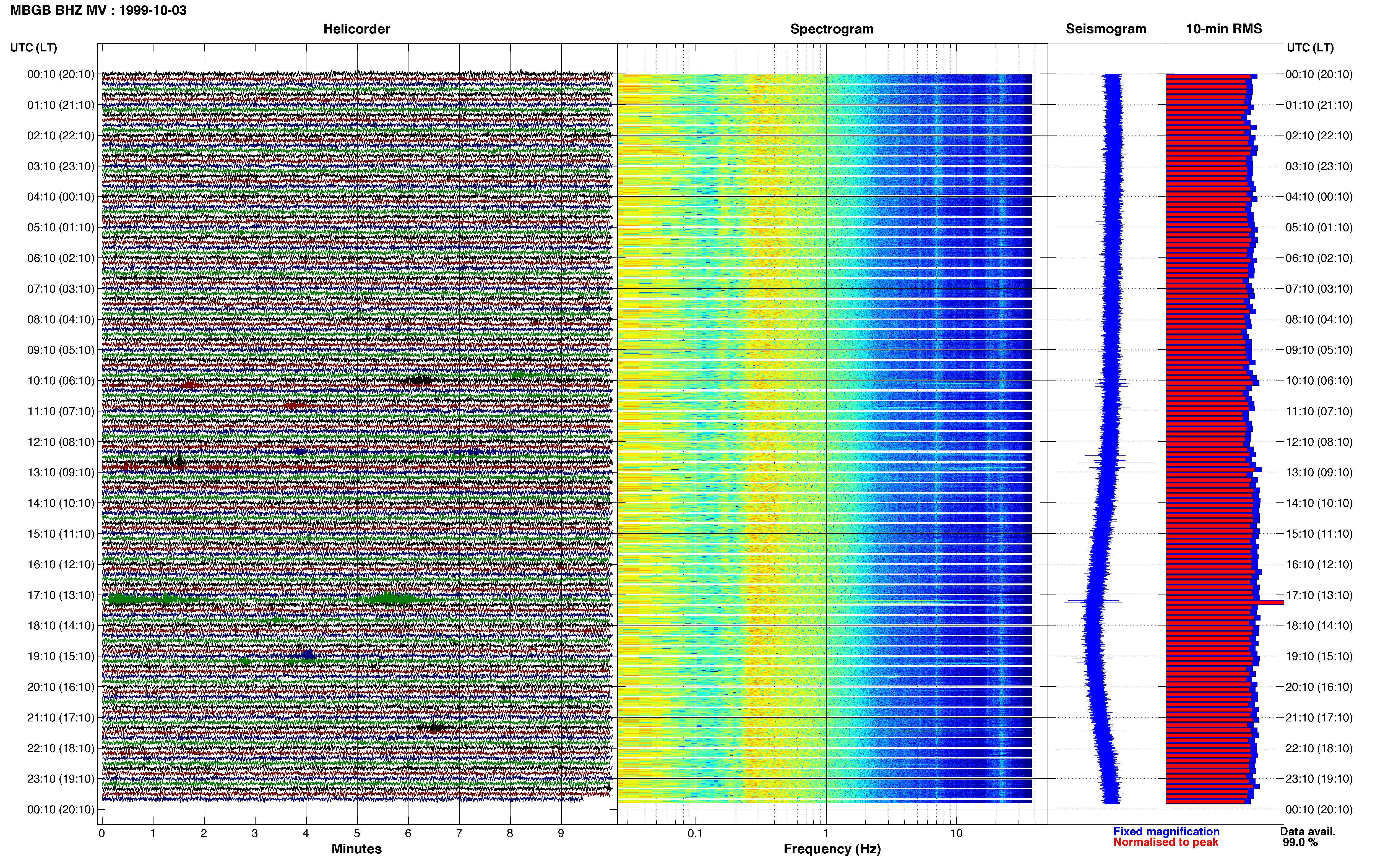
Task: Click the black helicorder spikes just above 13:10
Action: (173, 460)
